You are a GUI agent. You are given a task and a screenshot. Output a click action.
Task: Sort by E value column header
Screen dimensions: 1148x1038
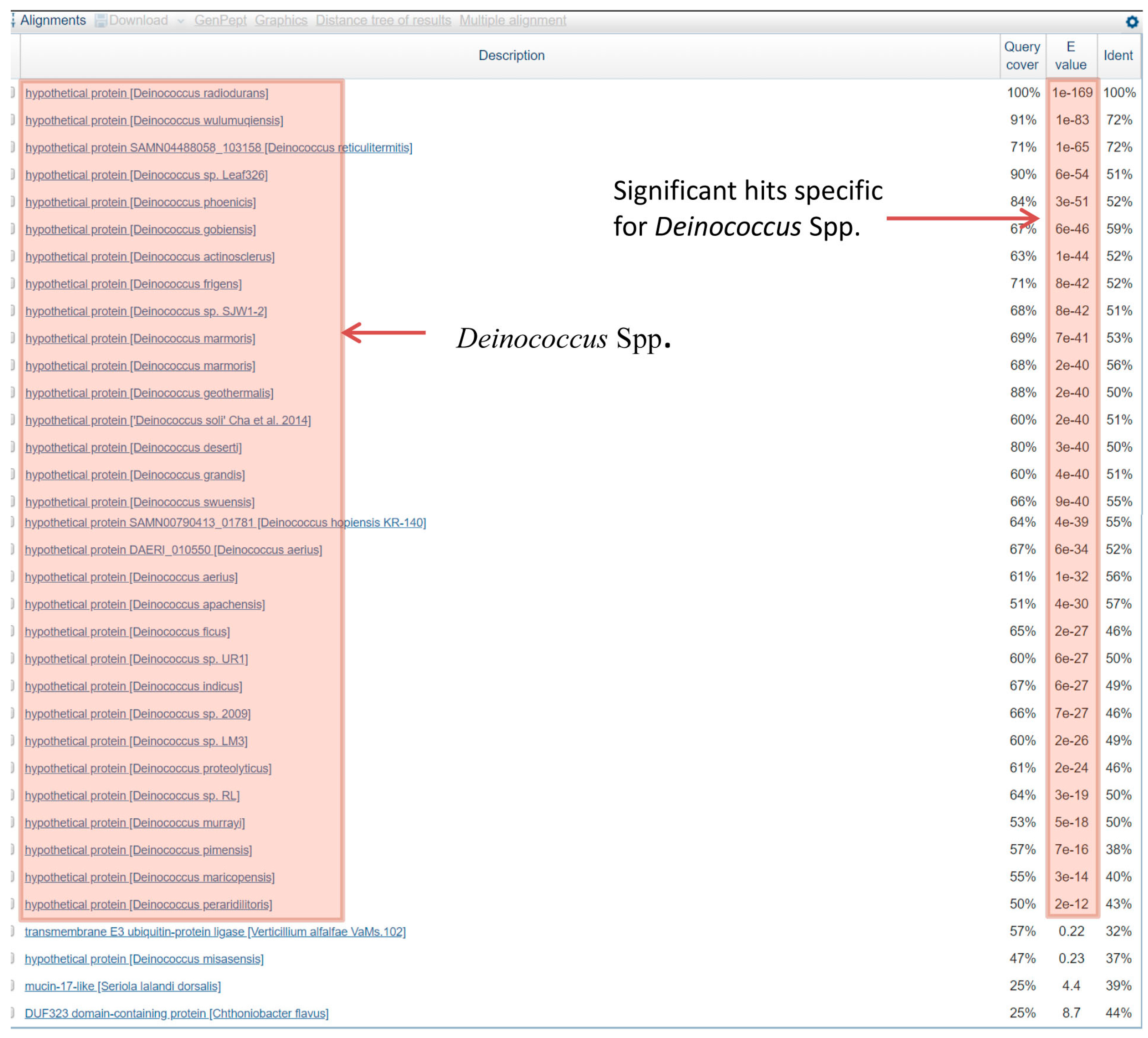(x=1070, y=55)
